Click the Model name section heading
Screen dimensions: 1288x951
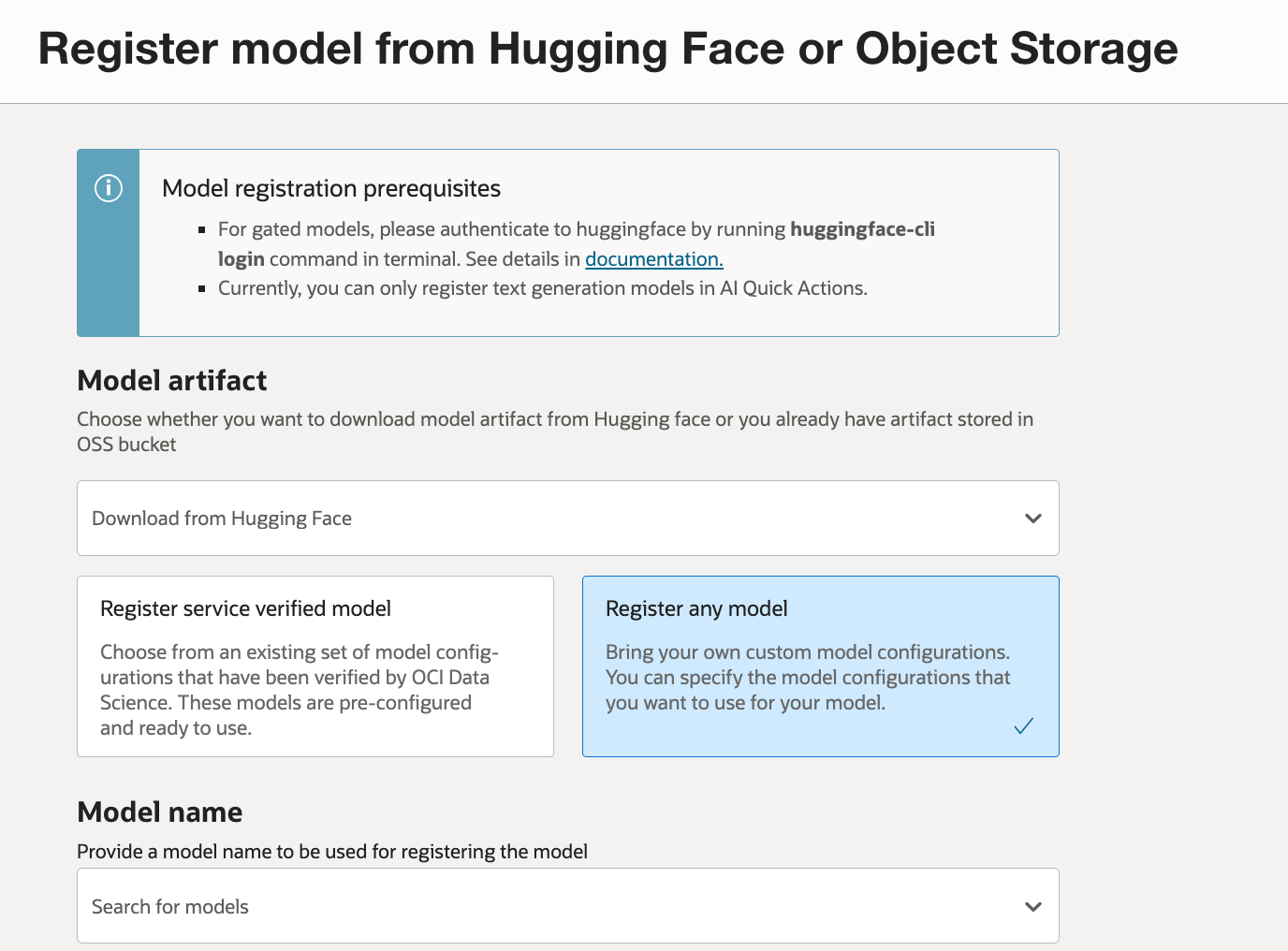(x=160, y=812)
